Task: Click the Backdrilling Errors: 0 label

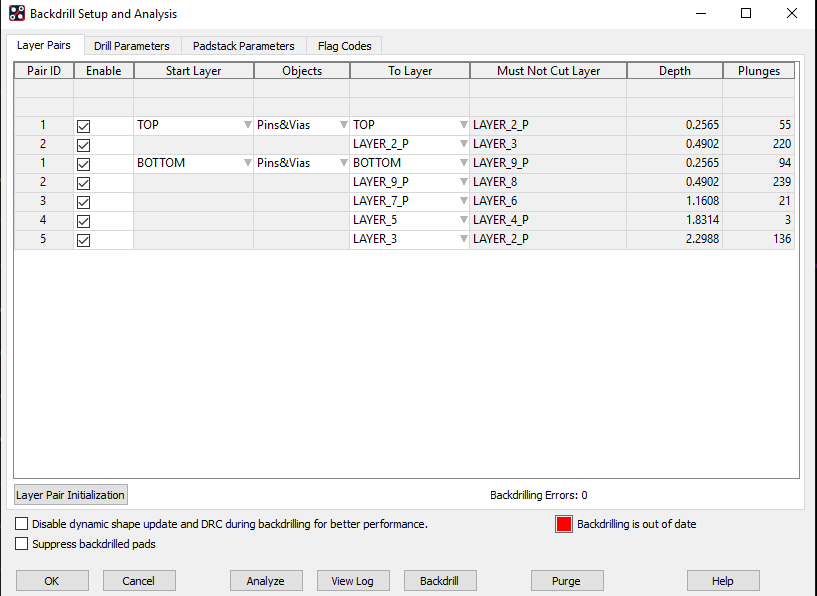Action: pos(538,495)
